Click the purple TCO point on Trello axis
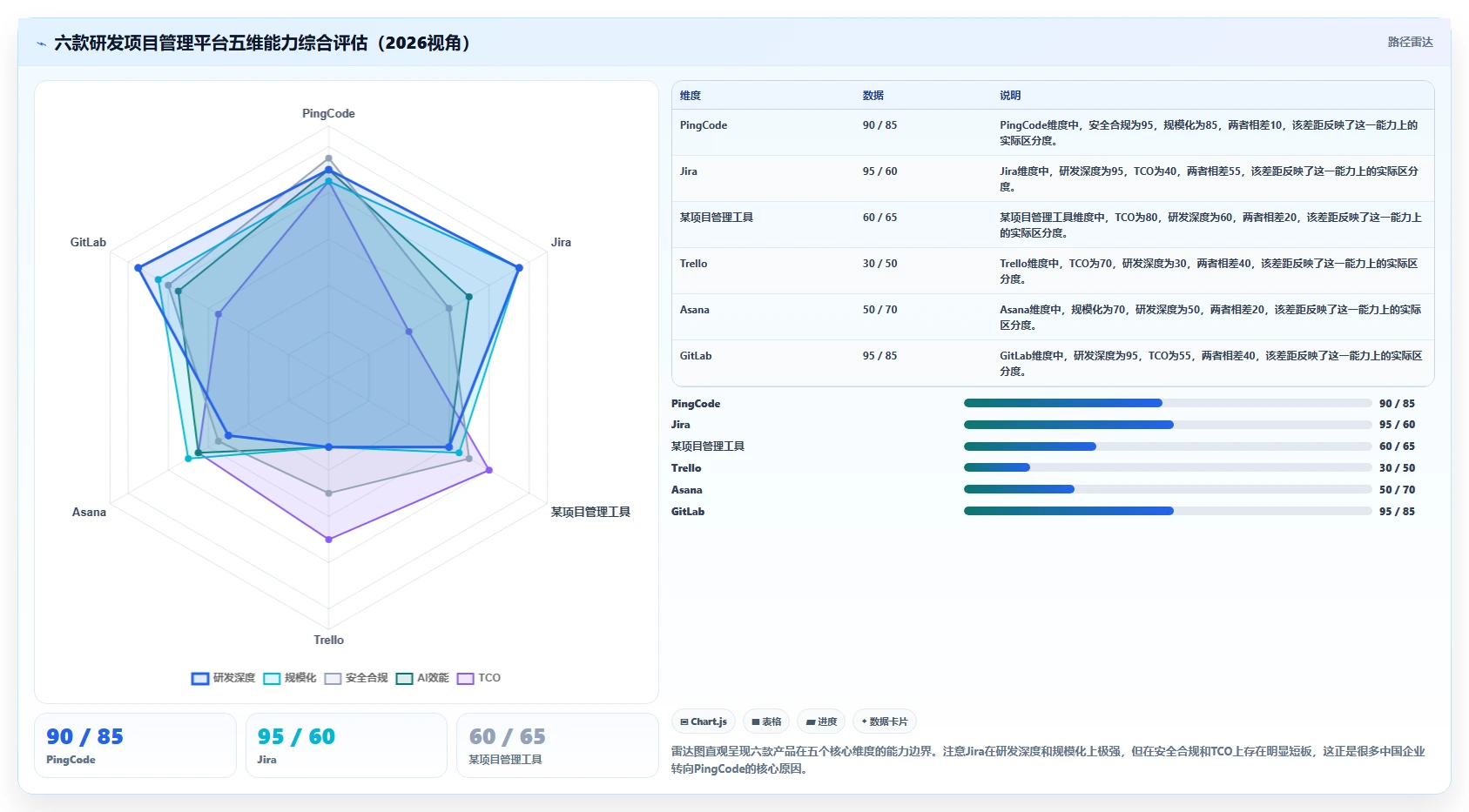This screenshot has width=1469, height=812. pos(328,540)
